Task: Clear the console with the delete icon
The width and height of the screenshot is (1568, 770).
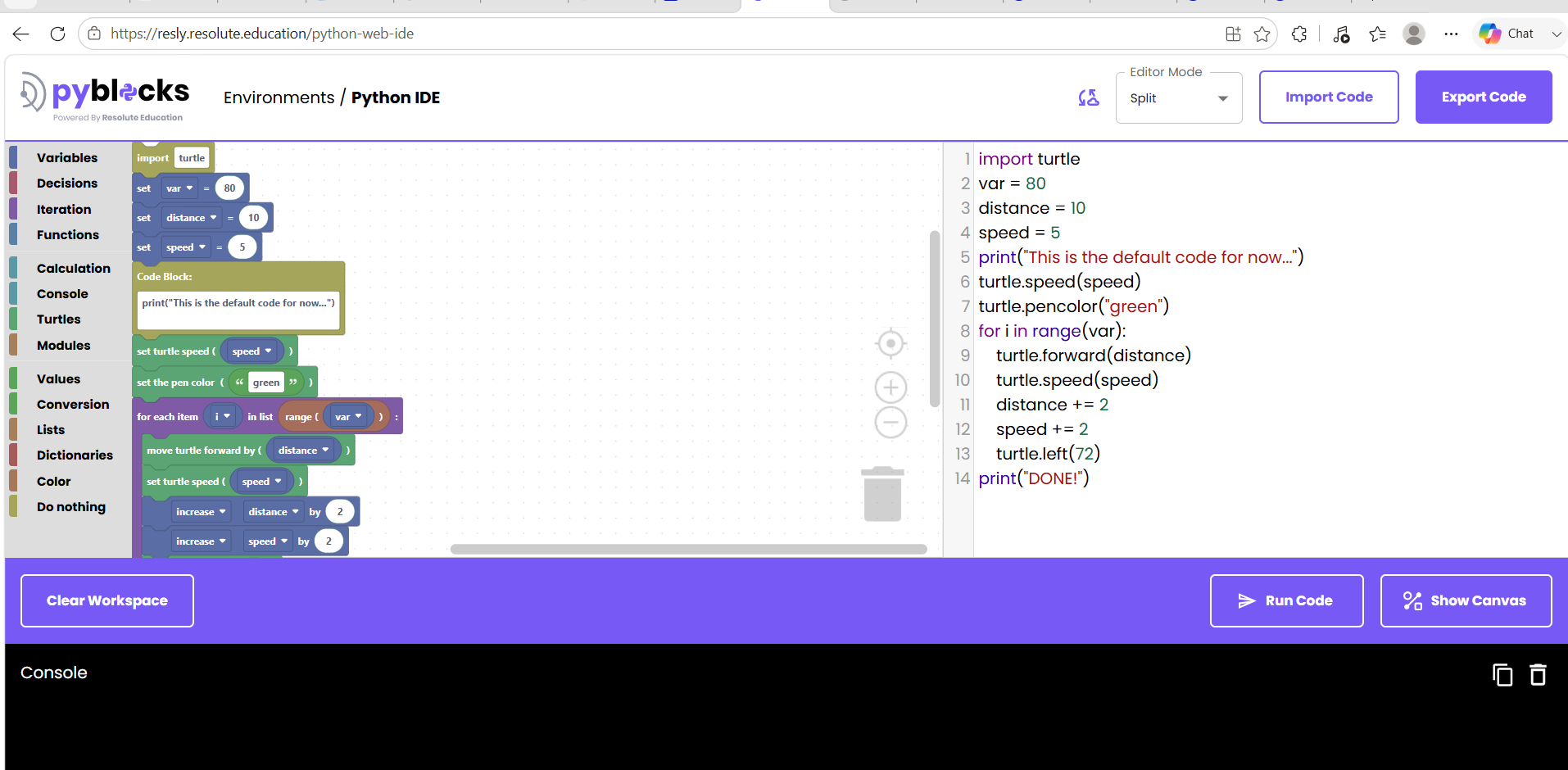Action: pyautogui.click(x=1539, y=675)
